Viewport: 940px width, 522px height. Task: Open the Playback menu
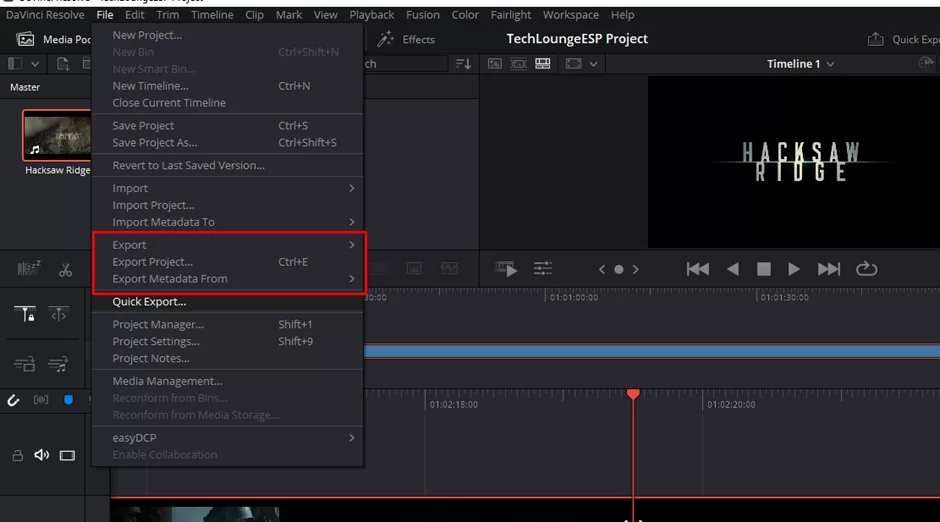coord(372,15)
